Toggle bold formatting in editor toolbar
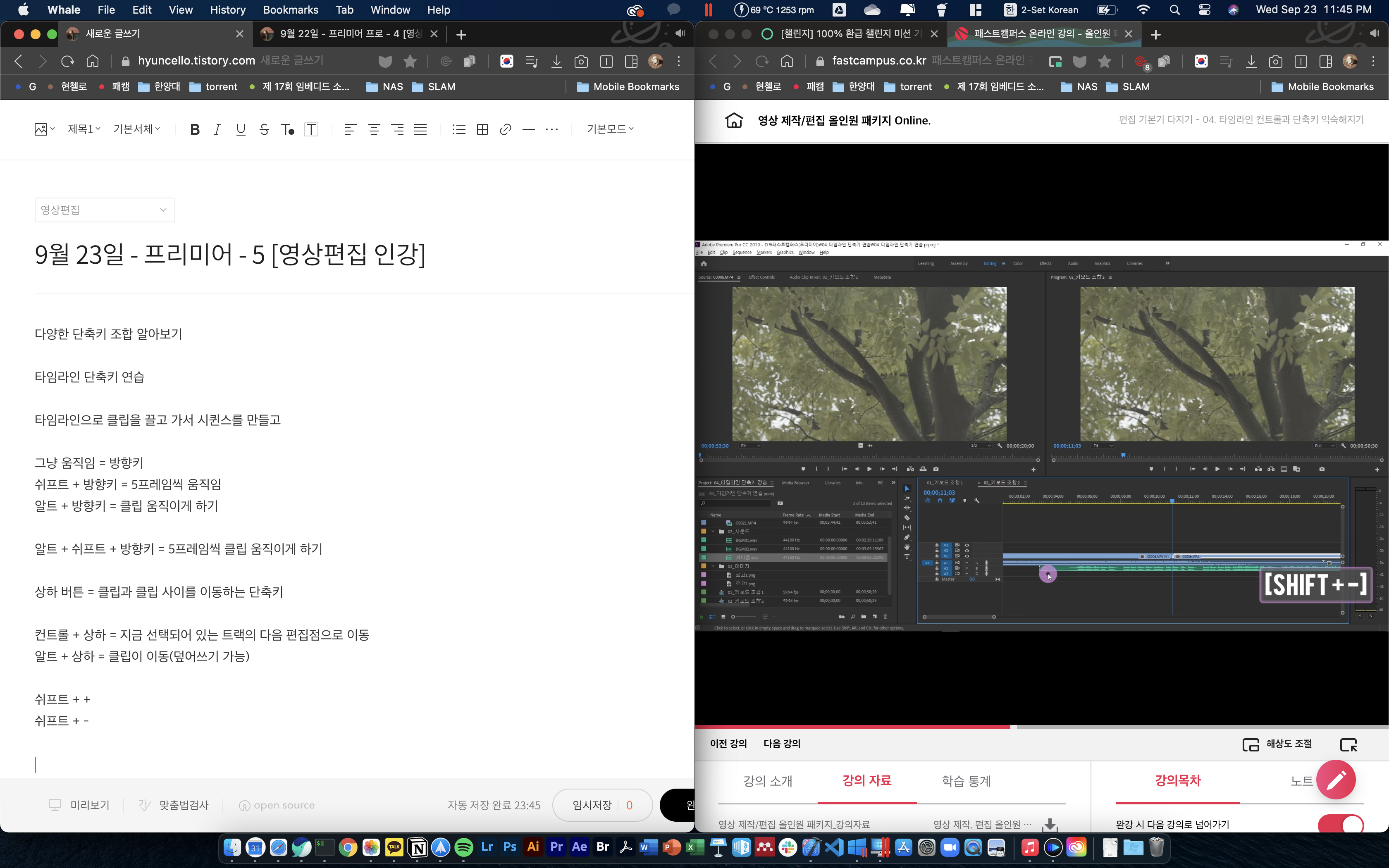Image resolution: width=1389 pixels, height=868 pixels. click(195, 129)
